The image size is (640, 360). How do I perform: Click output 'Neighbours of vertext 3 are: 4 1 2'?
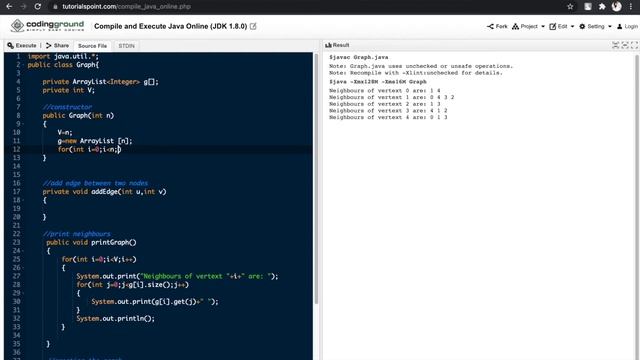[388, 111]
